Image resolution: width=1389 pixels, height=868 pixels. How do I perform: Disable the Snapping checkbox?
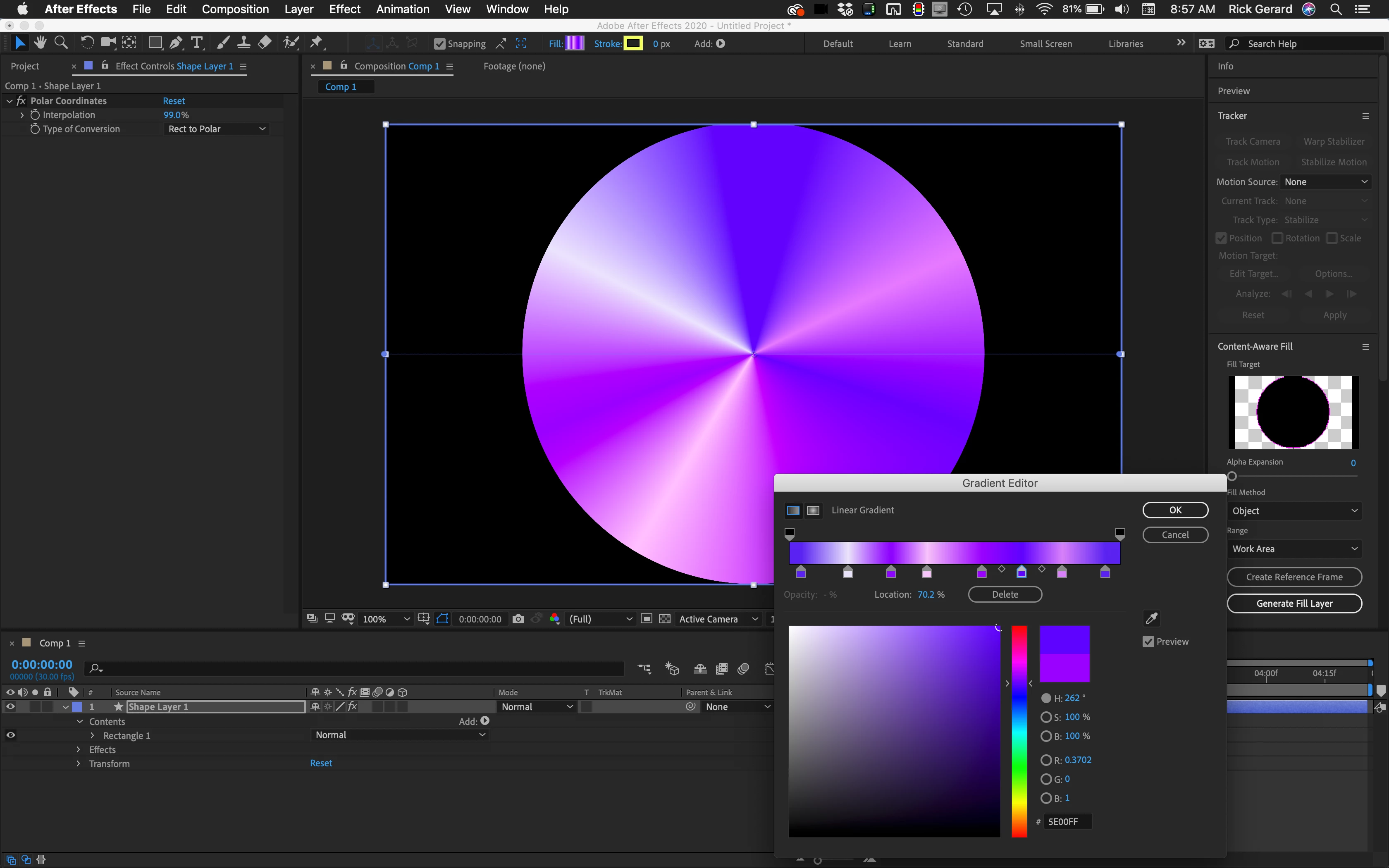440,44
